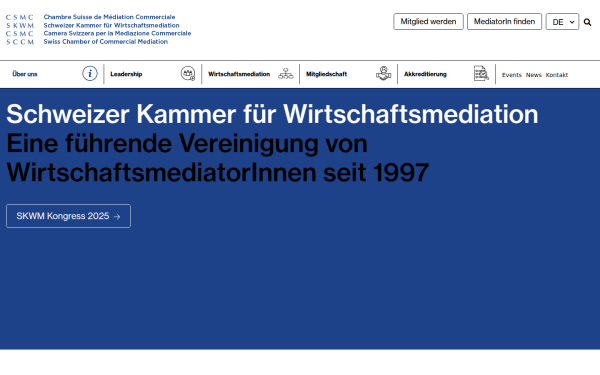Viewport: 600px width, 375px height.
Task: Click the info icon next to Über uns
Action: (x=90, y=73)
